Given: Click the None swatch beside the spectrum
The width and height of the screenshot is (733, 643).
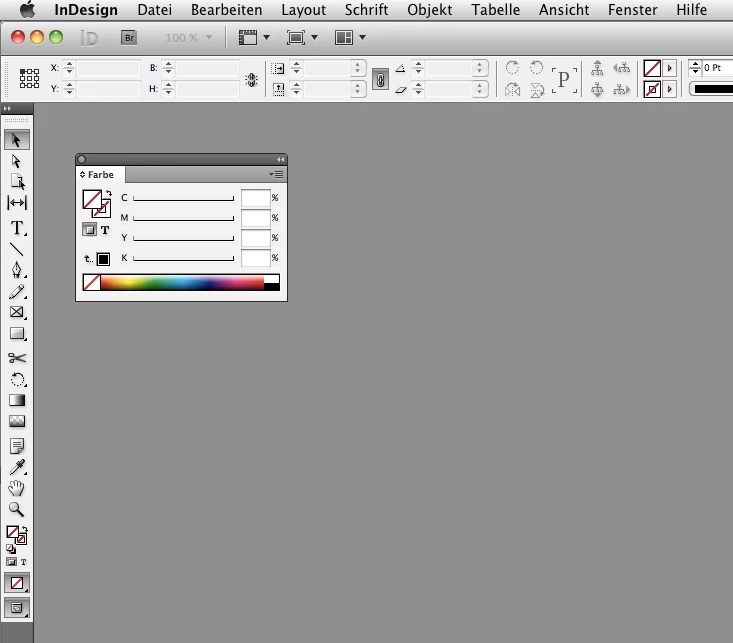Looking at the screenshot, I should pyautogui.click(x=92, y=283).
